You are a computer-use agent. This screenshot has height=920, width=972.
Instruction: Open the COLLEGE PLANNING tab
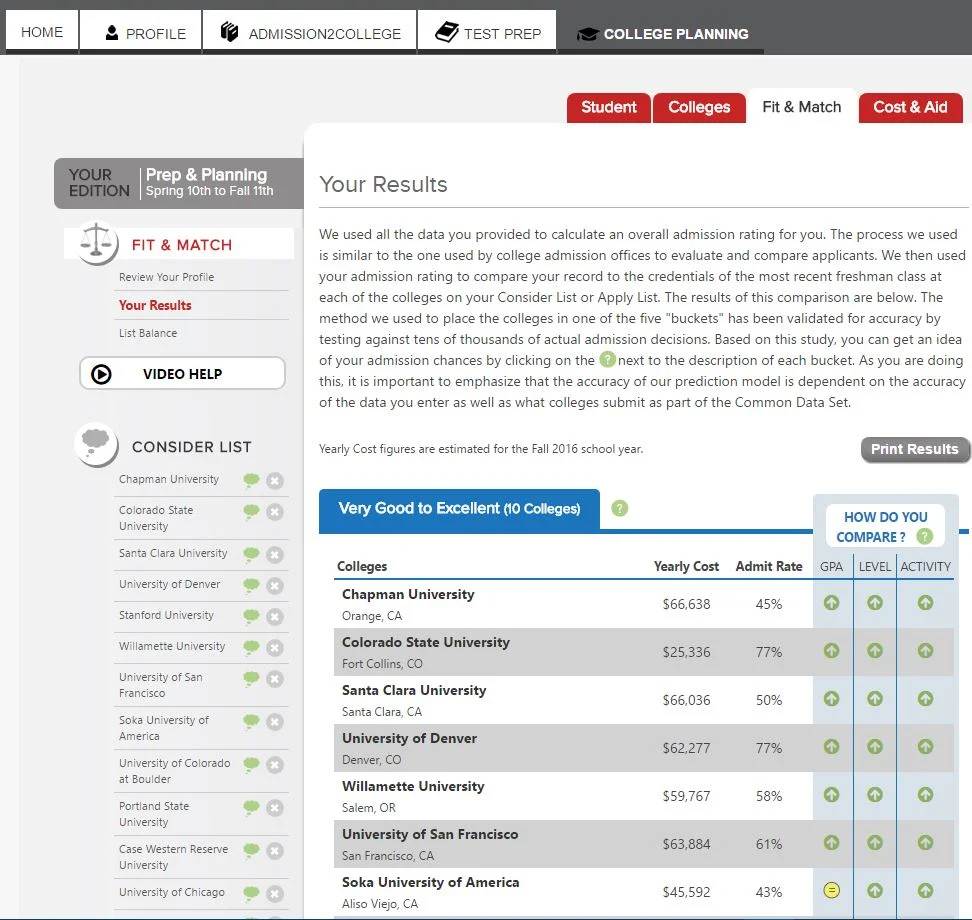click(662, 33)
